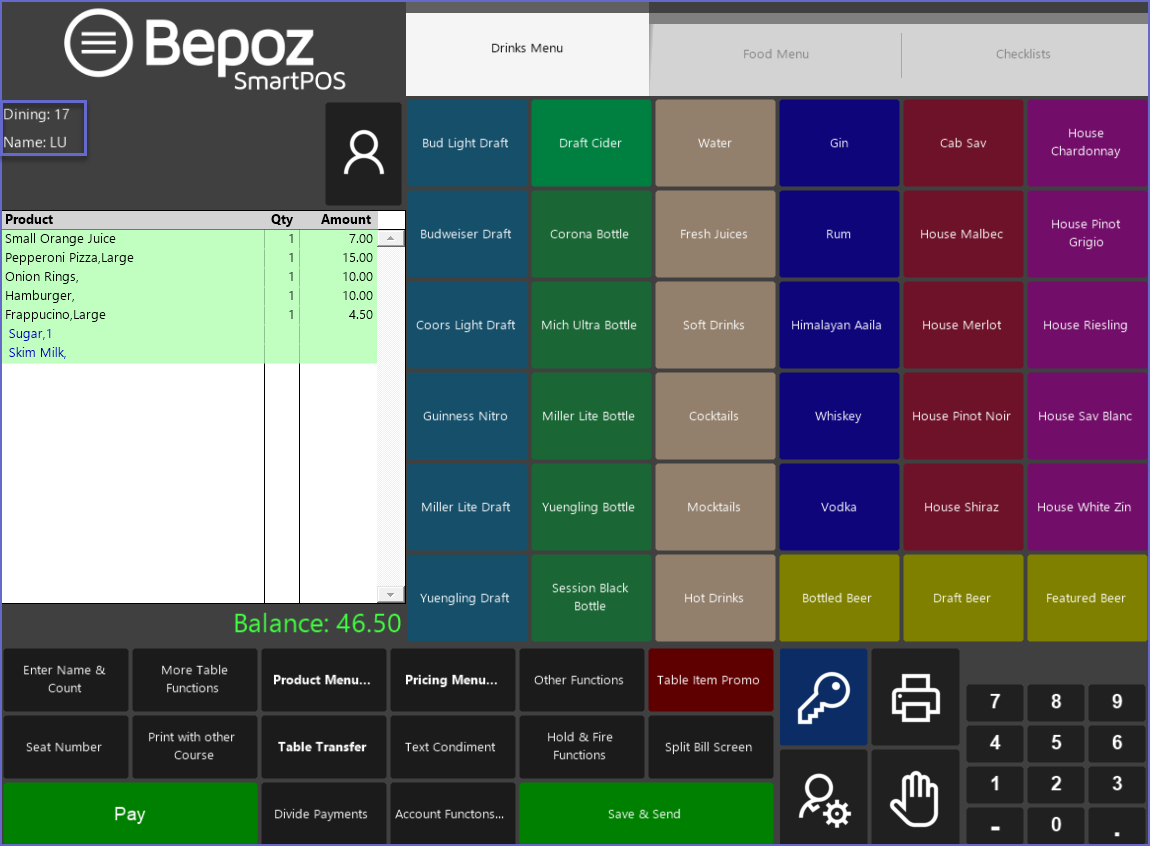
Task: Expand the Pricing Menu options
Action: 451,680
